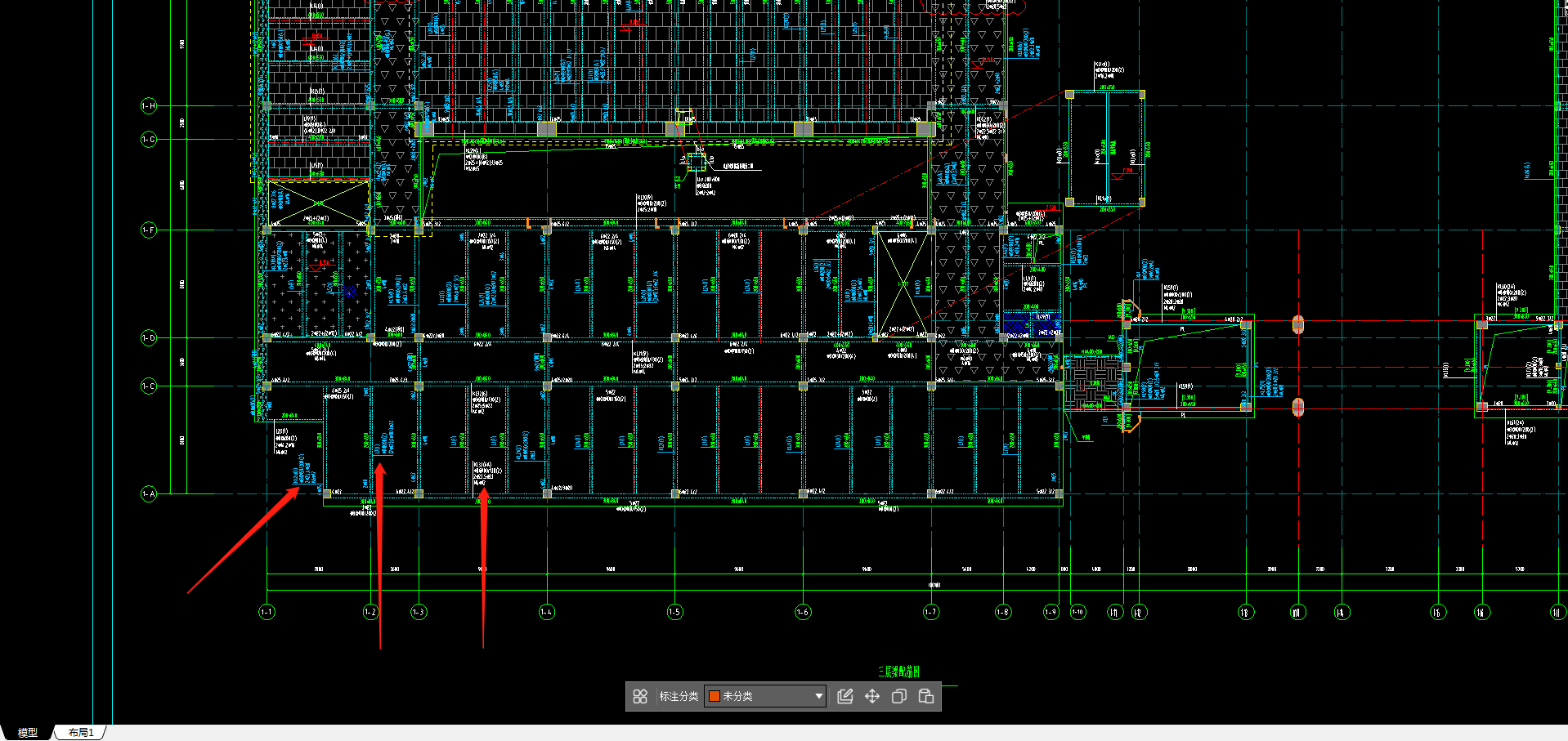Select row axis bubble 1-F
Screen dimensions: 1568x741
149,230
